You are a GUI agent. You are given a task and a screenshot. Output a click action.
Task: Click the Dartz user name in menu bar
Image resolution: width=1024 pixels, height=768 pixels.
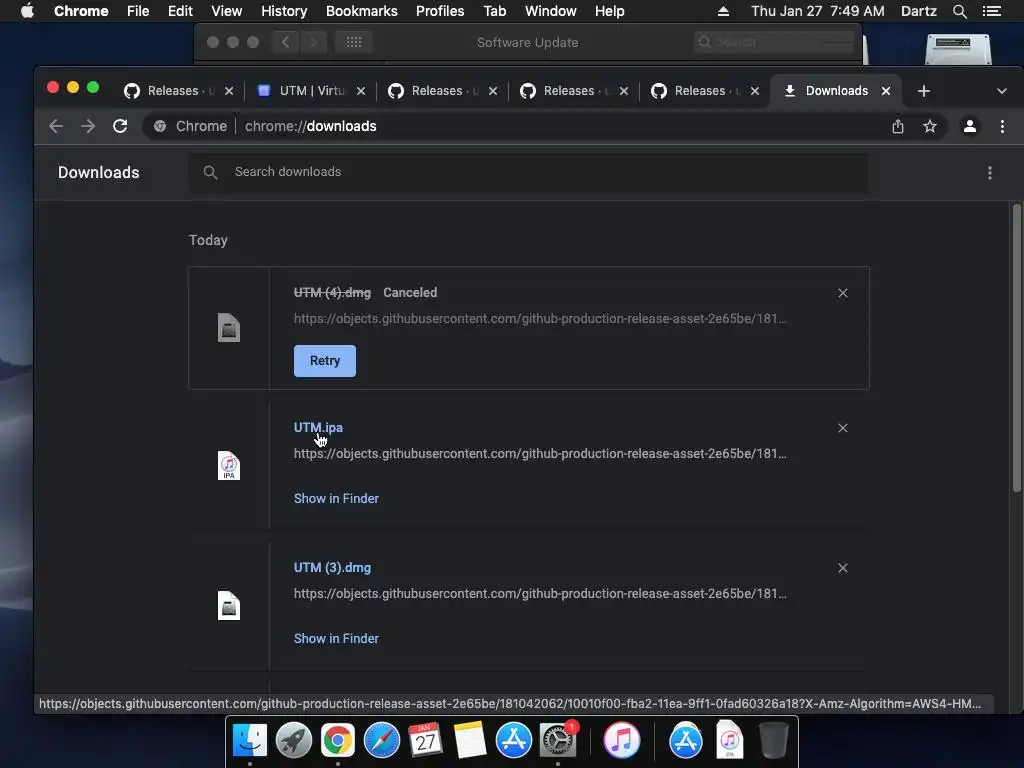point(918,11)
